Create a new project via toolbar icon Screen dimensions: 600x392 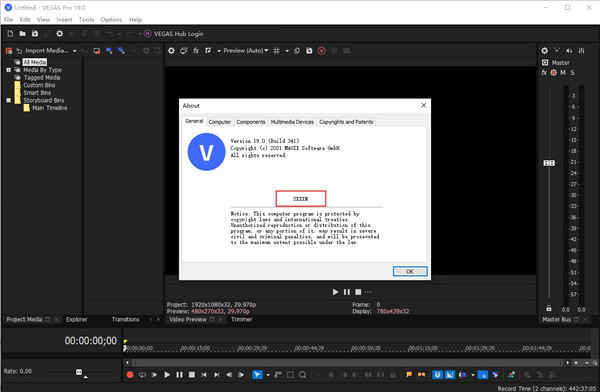(x=10, y=34)
